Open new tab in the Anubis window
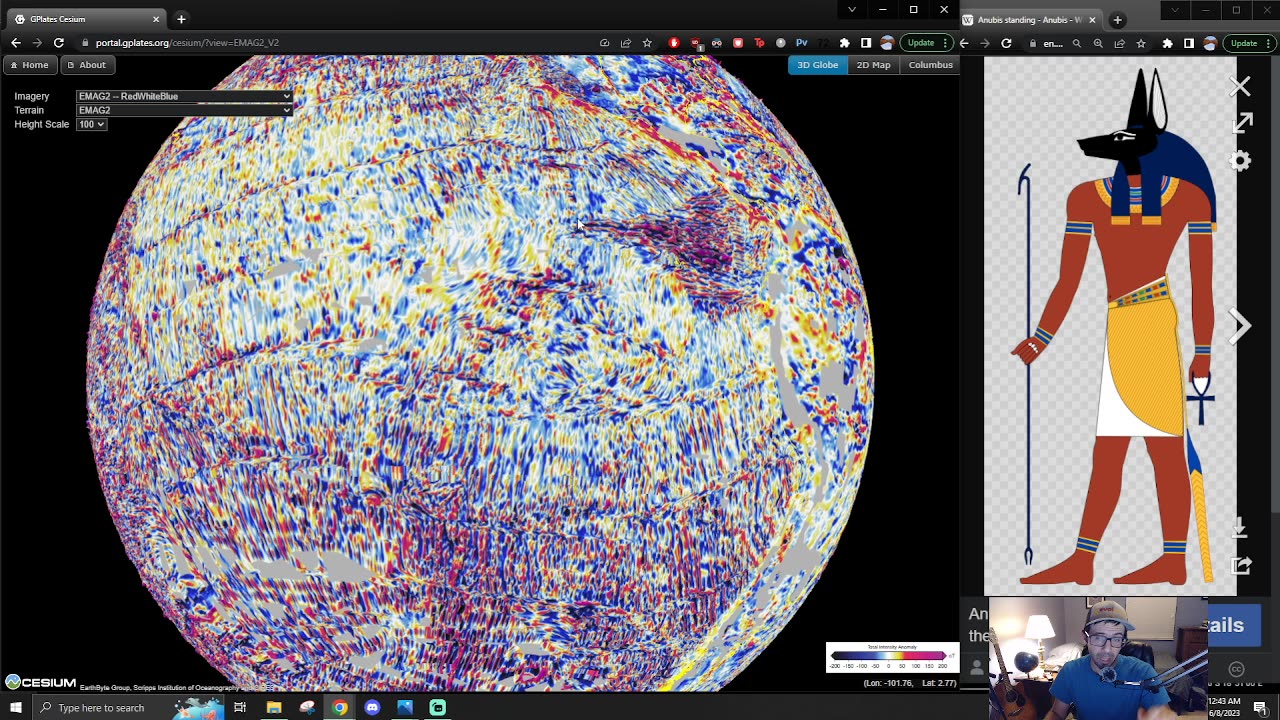 (x=1117, y=20)
